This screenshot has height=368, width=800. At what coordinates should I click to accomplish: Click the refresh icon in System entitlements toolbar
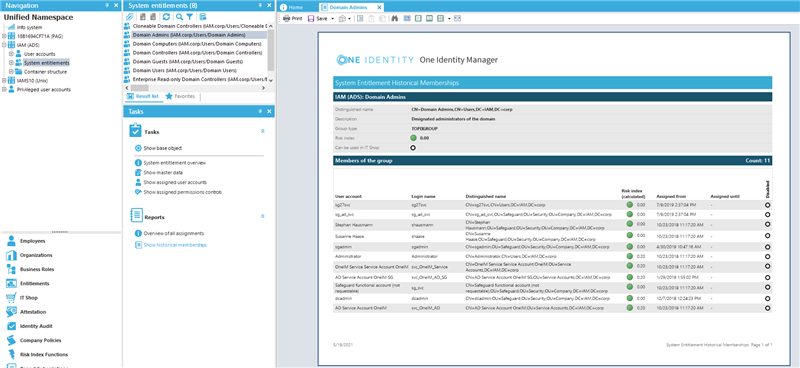click(x=166, y=17)
